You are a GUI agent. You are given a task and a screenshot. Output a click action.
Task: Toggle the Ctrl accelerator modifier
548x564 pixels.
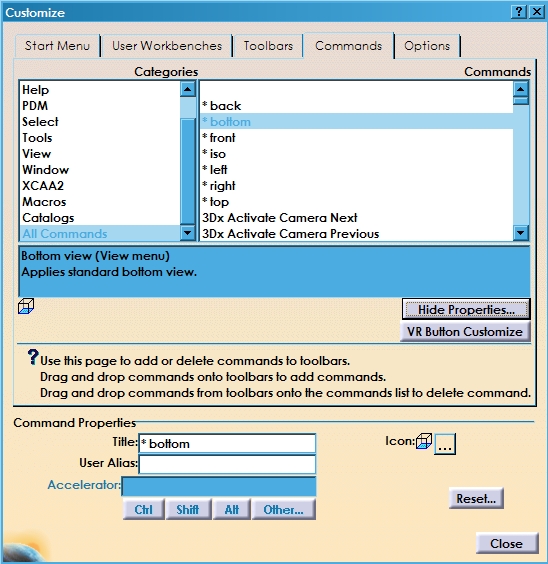tap(143, 509)
